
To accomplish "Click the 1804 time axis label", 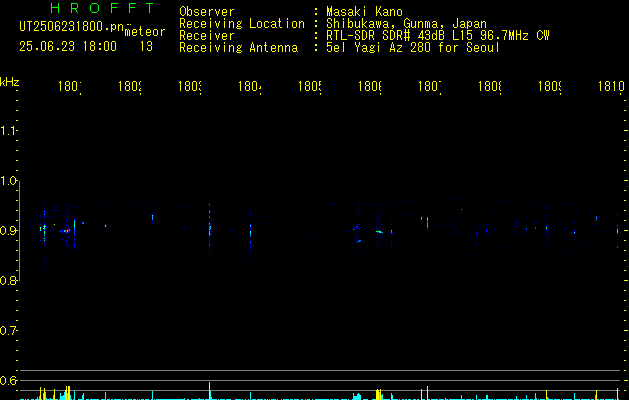I will click(x=250, y=86).
